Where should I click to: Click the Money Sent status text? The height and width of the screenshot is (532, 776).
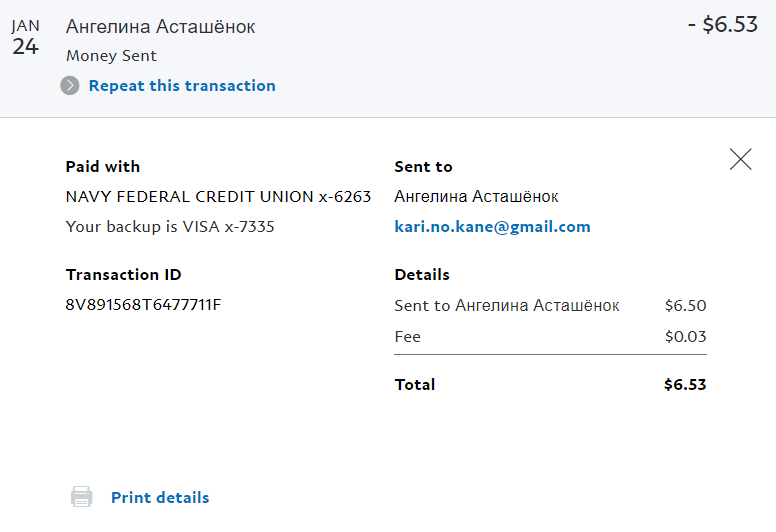pyautogui.click(x=111, y=56)
